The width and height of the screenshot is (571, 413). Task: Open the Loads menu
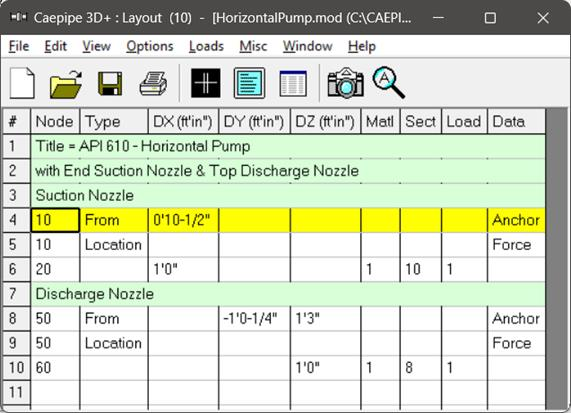coord(206,46)
